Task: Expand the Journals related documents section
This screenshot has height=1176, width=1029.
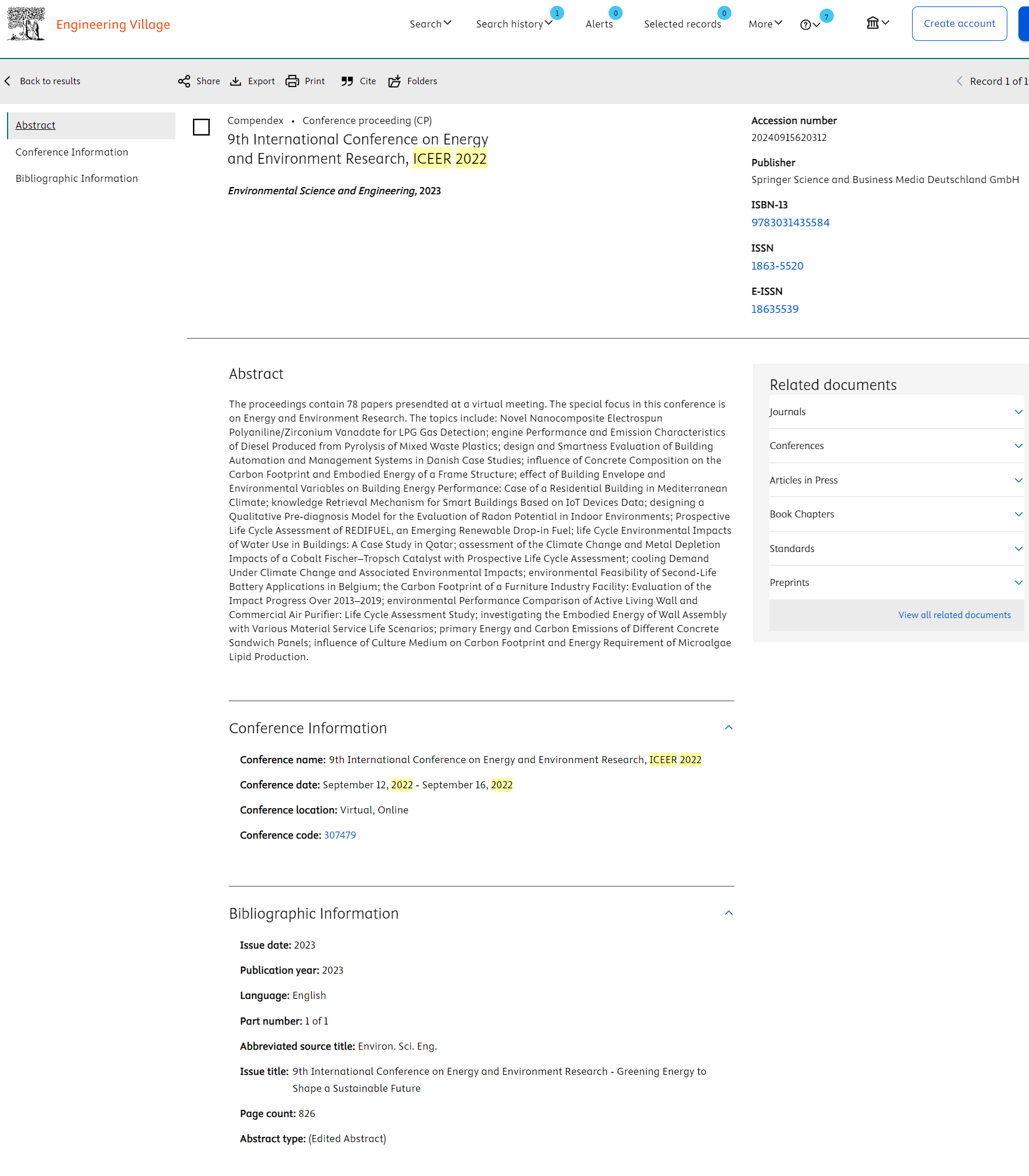Action: coord(1018,412)
